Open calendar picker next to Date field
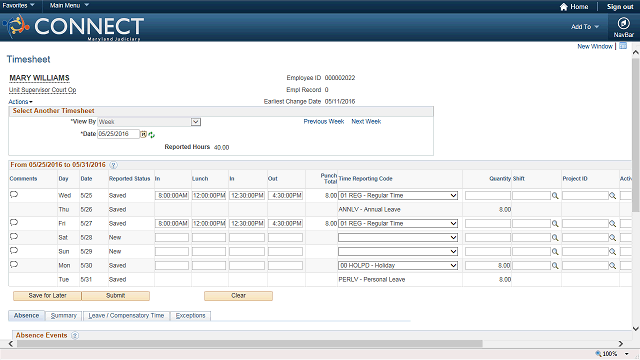Viewport: 640px width, 360px height. click(144, 134)
